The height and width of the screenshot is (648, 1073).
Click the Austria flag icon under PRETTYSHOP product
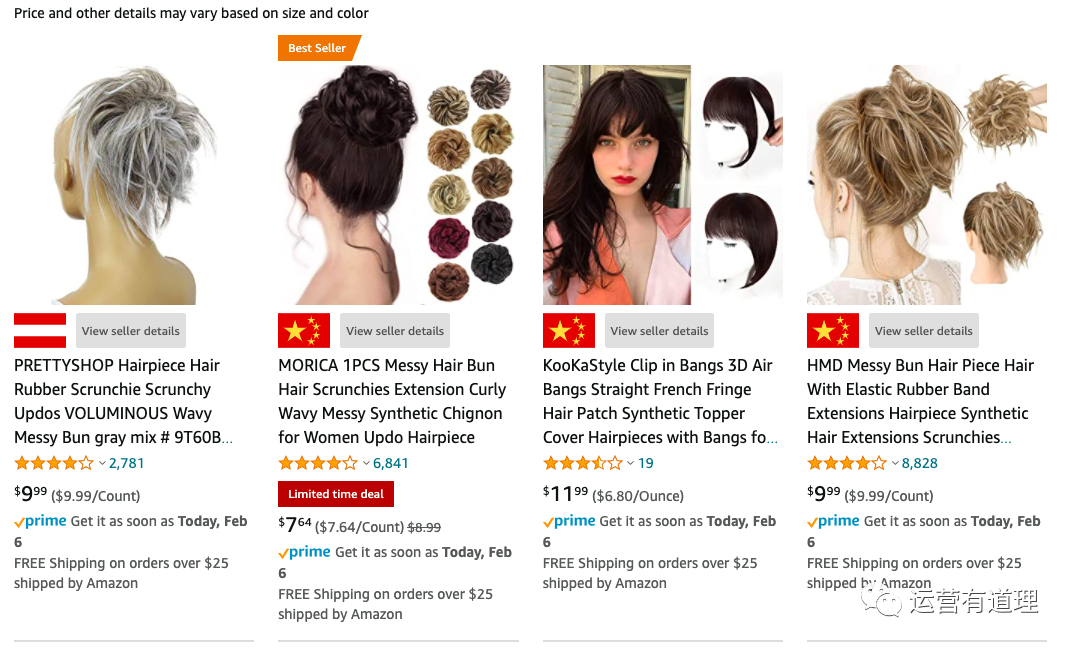pyautogui.click(x=40, y=331)
